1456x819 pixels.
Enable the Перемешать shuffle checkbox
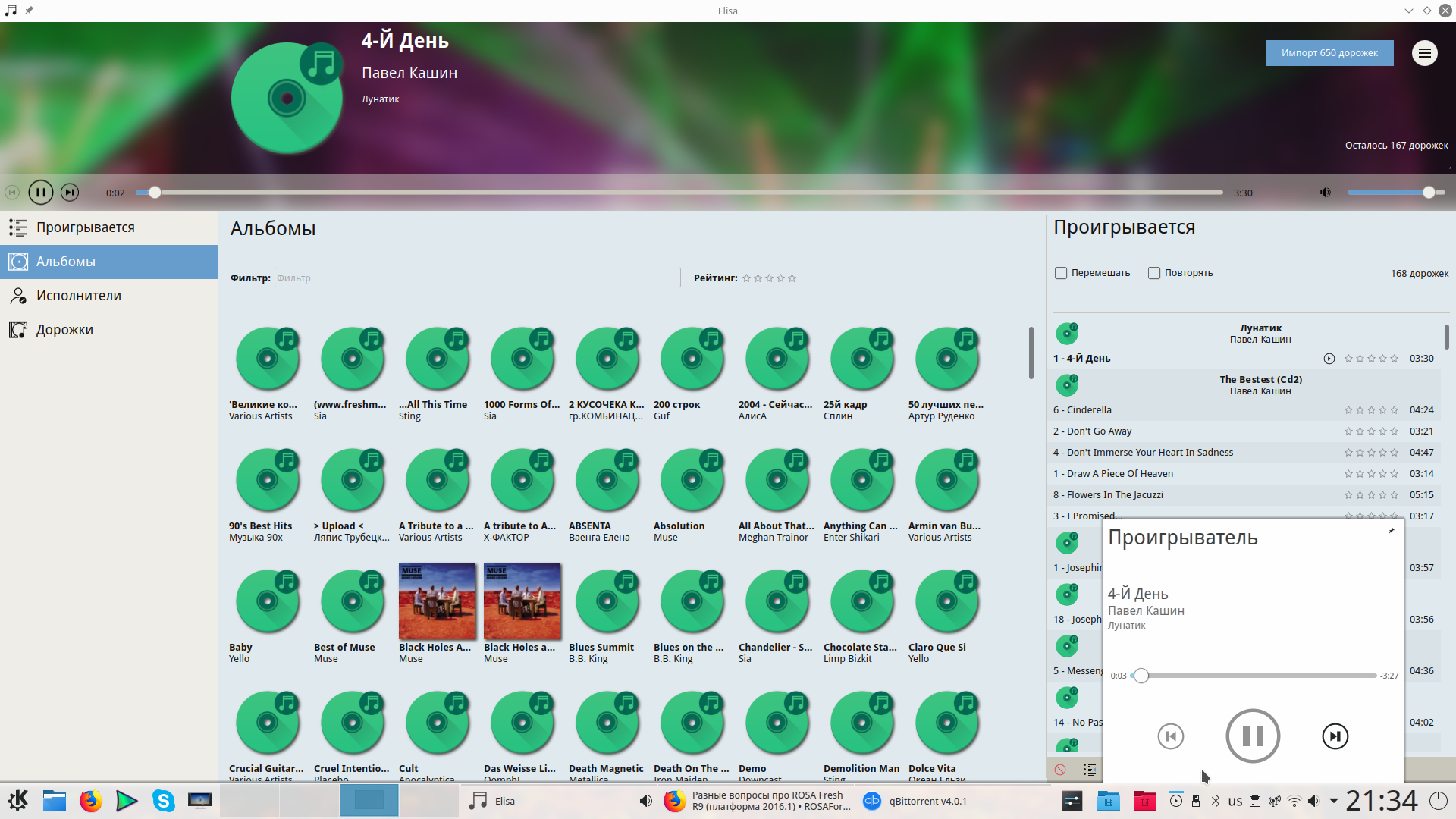coord(1061,273)
